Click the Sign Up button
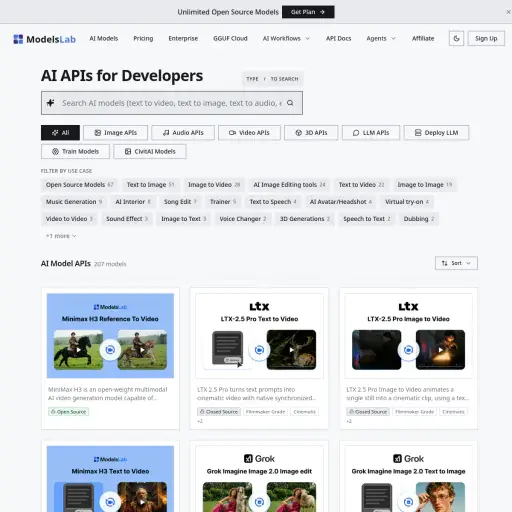512x512 pixels. (486, 39)
